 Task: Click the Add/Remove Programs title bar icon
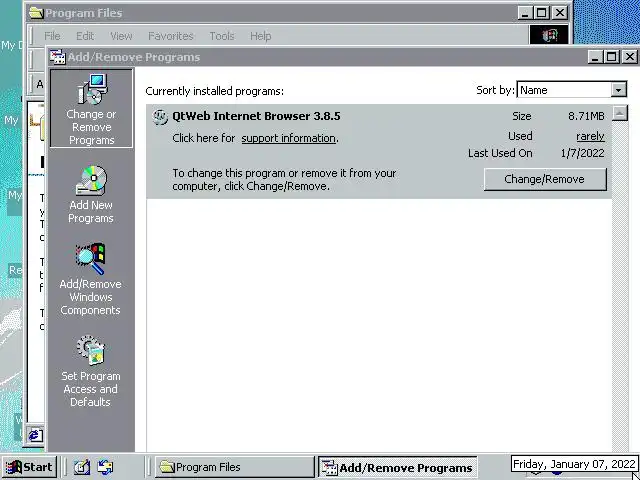click(x=57, y=57)
